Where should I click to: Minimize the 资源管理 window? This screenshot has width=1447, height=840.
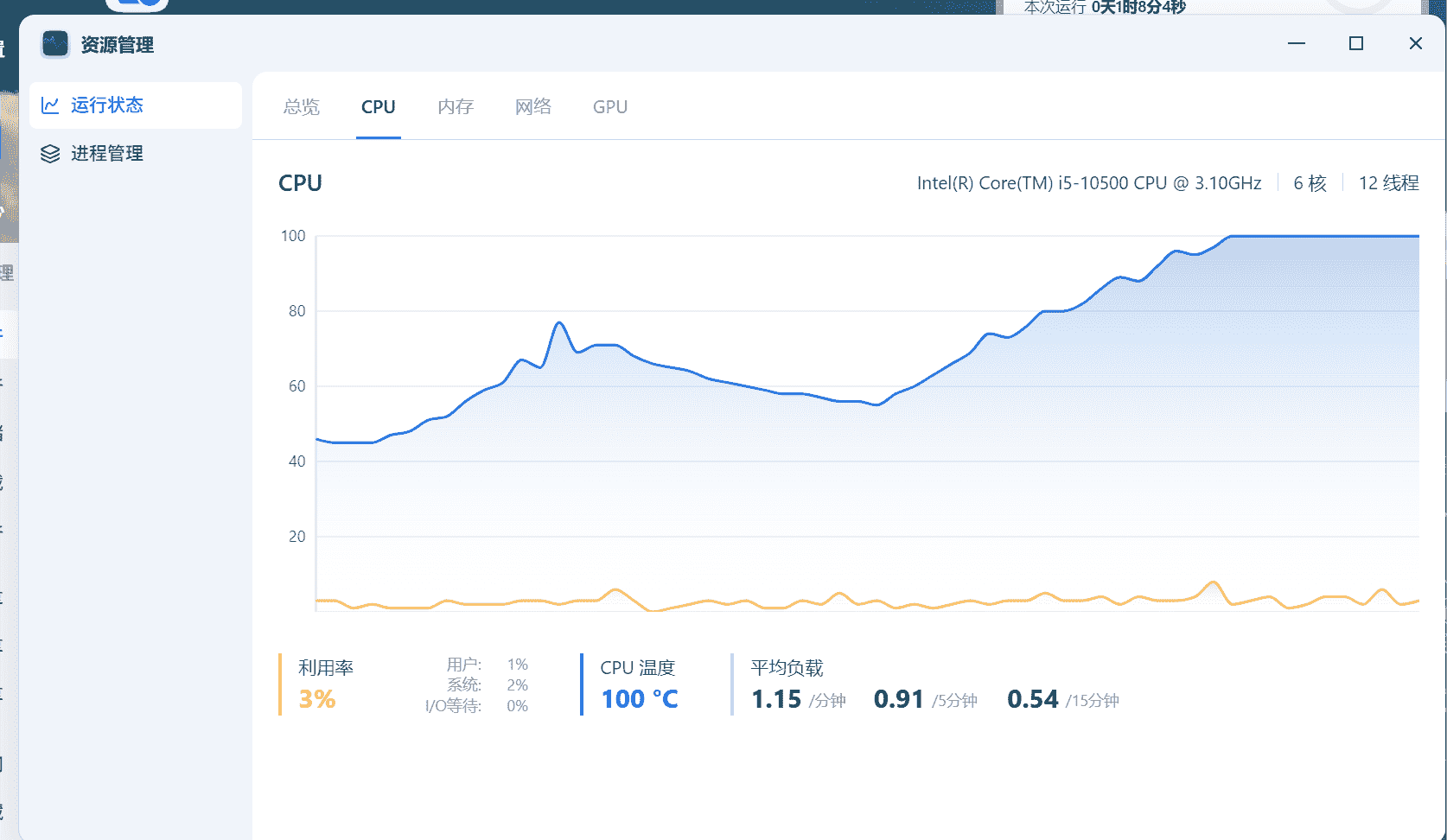click(1297, 43)
